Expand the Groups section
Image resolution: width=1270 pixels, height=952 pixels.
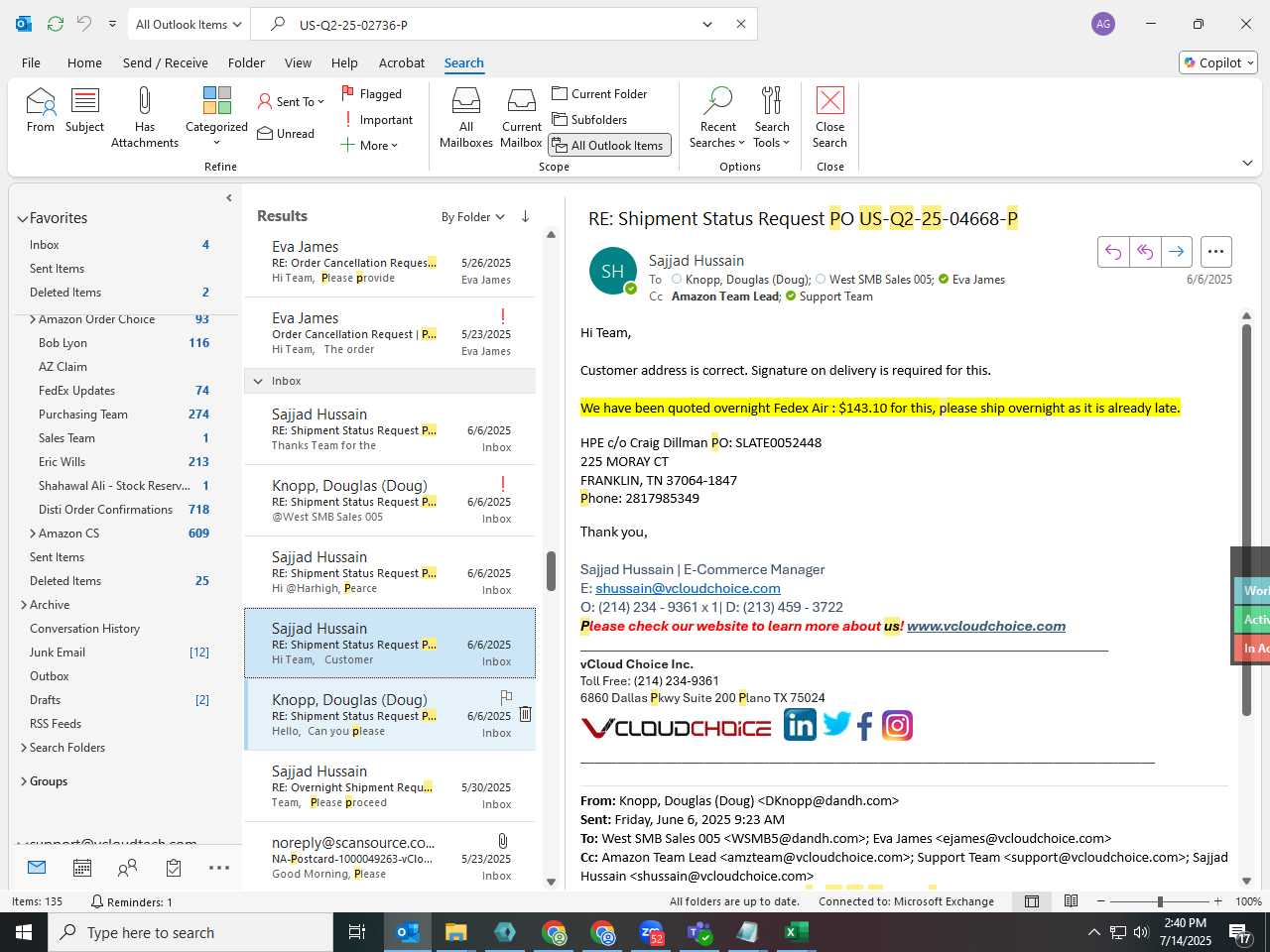[x=23, y=781]
